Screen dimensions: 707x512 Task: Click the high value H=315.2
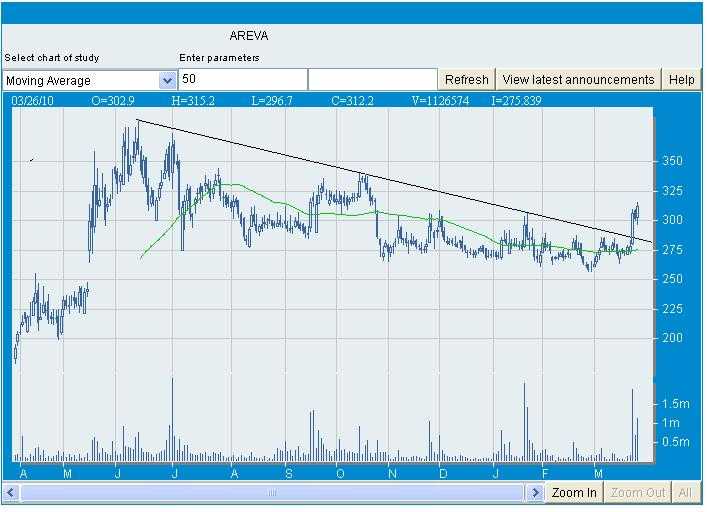[x=193, y=101]
